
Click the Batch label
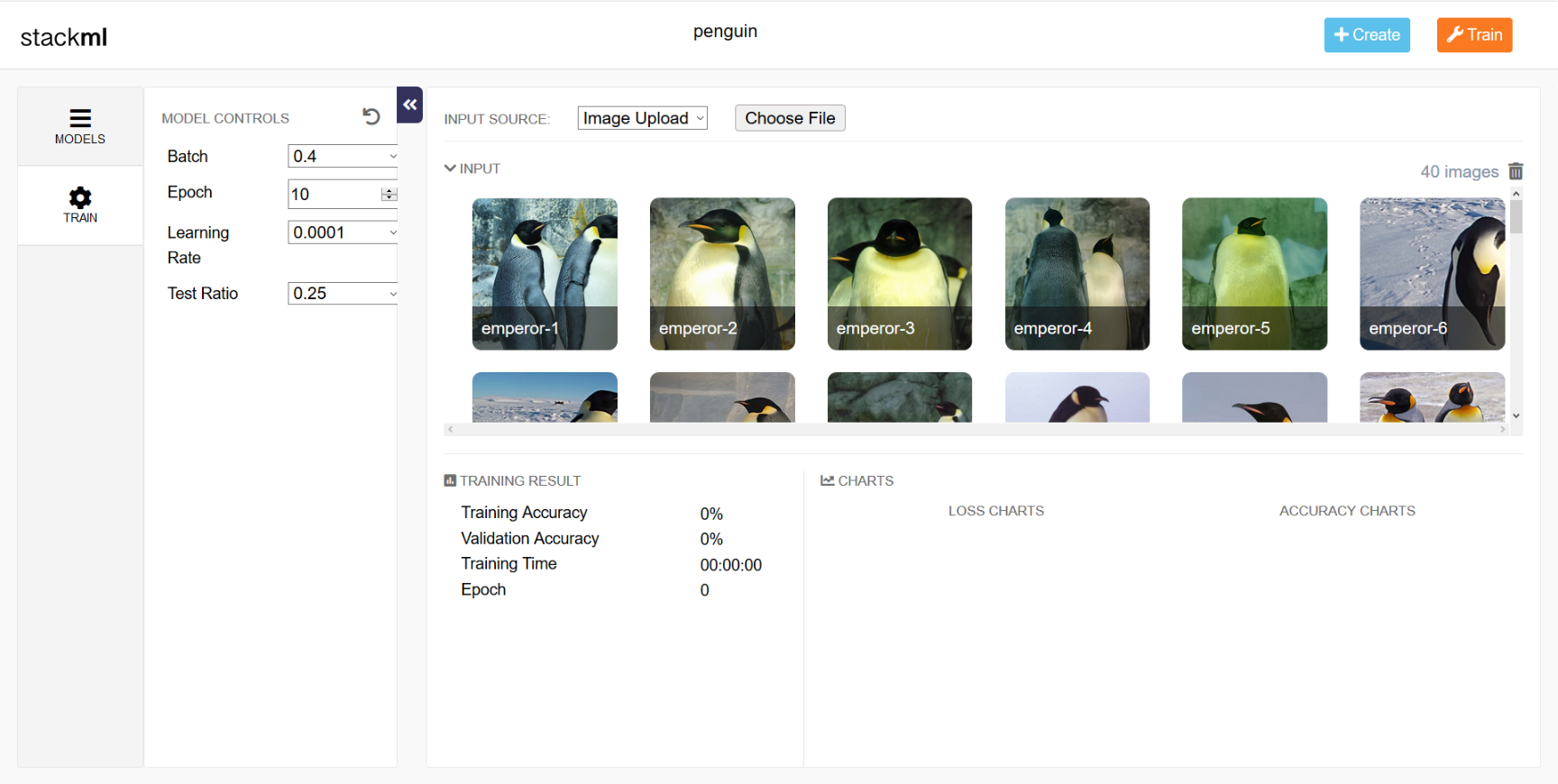click(188, 156)
